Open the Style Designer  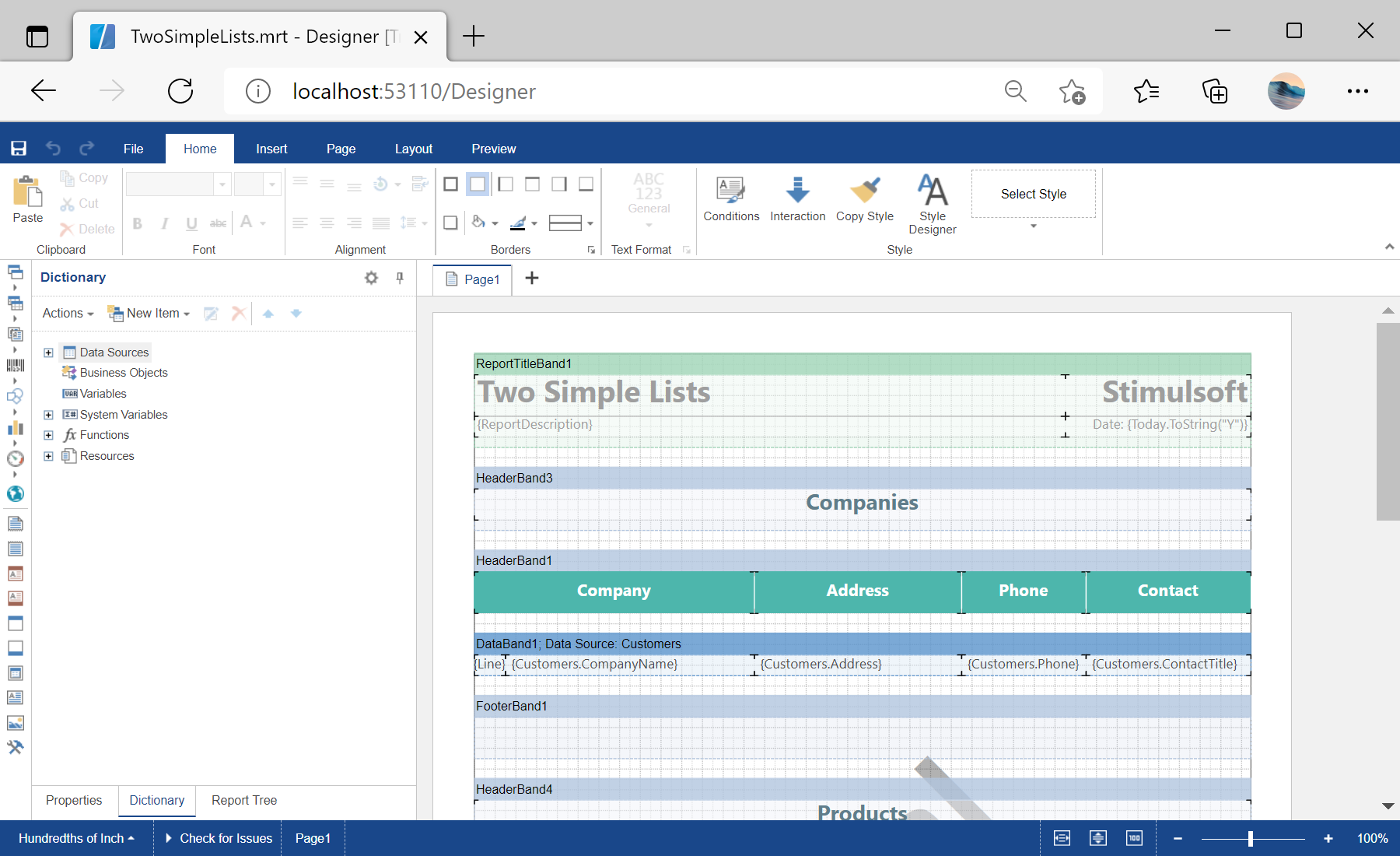(932, 191)
